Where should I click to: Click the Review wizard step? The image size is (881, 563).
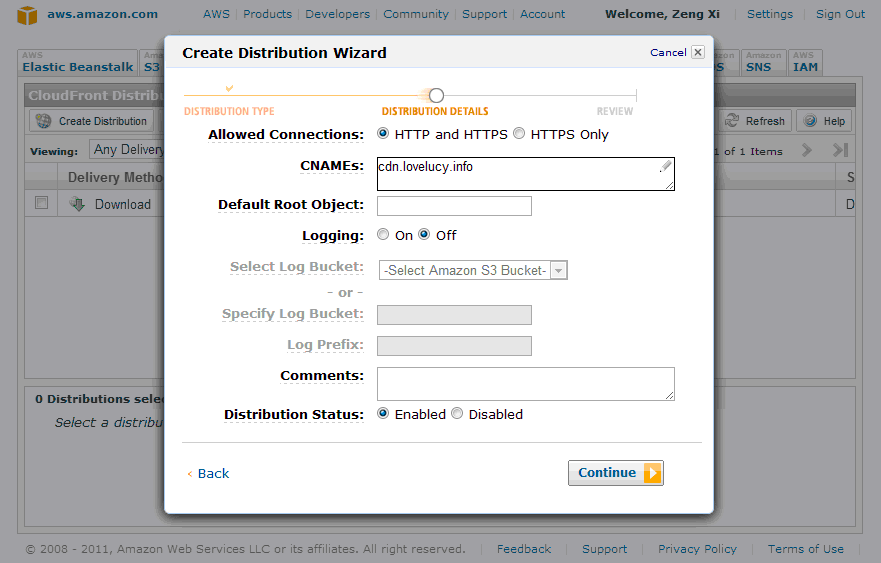point(615,111)
